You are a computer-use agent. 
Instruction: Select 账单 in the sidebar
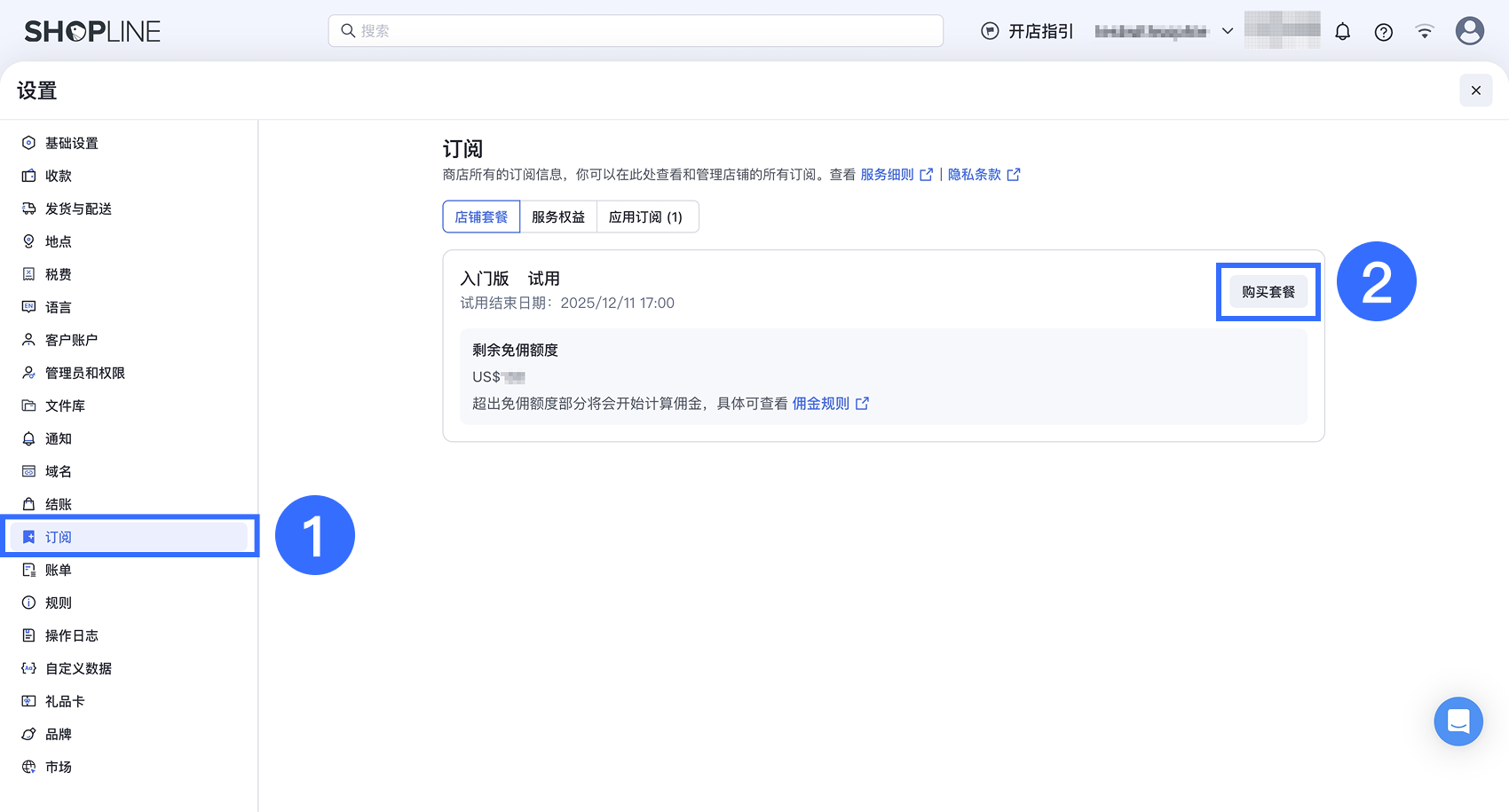click(x=58, y=569)
